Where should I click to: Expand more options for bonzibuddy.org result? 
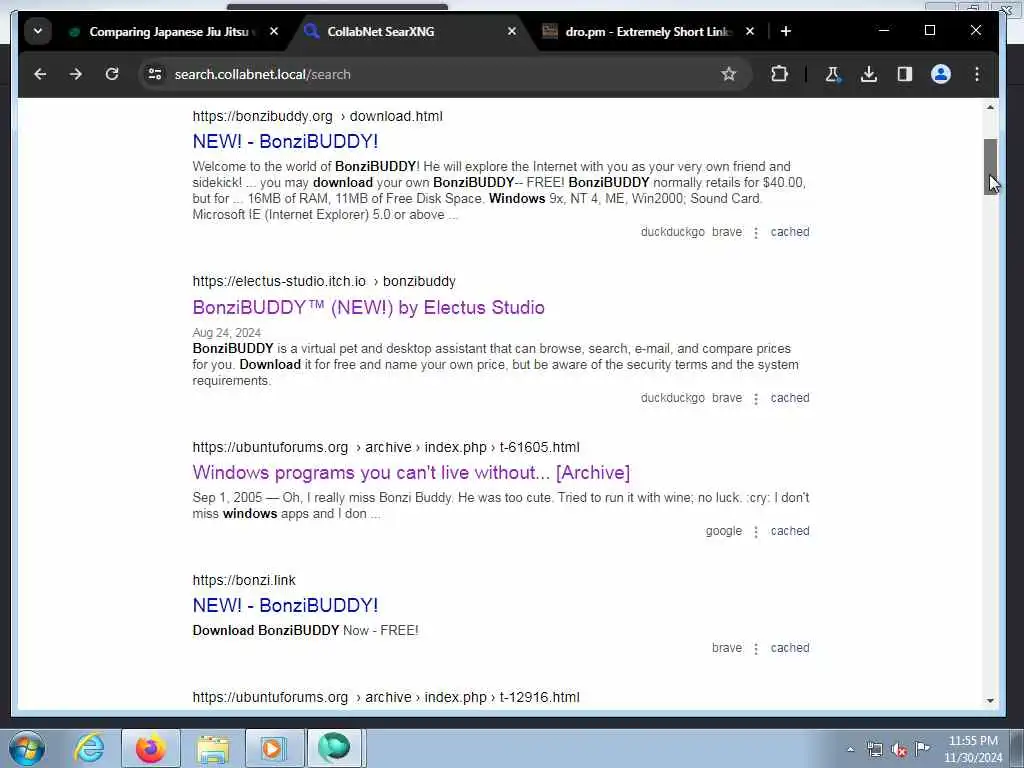click(x=756, y=232)
